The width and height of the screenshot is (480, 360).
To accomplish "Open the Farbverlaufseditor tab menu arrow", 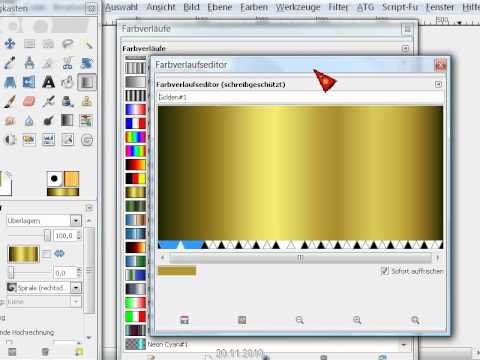I will 438,84.
